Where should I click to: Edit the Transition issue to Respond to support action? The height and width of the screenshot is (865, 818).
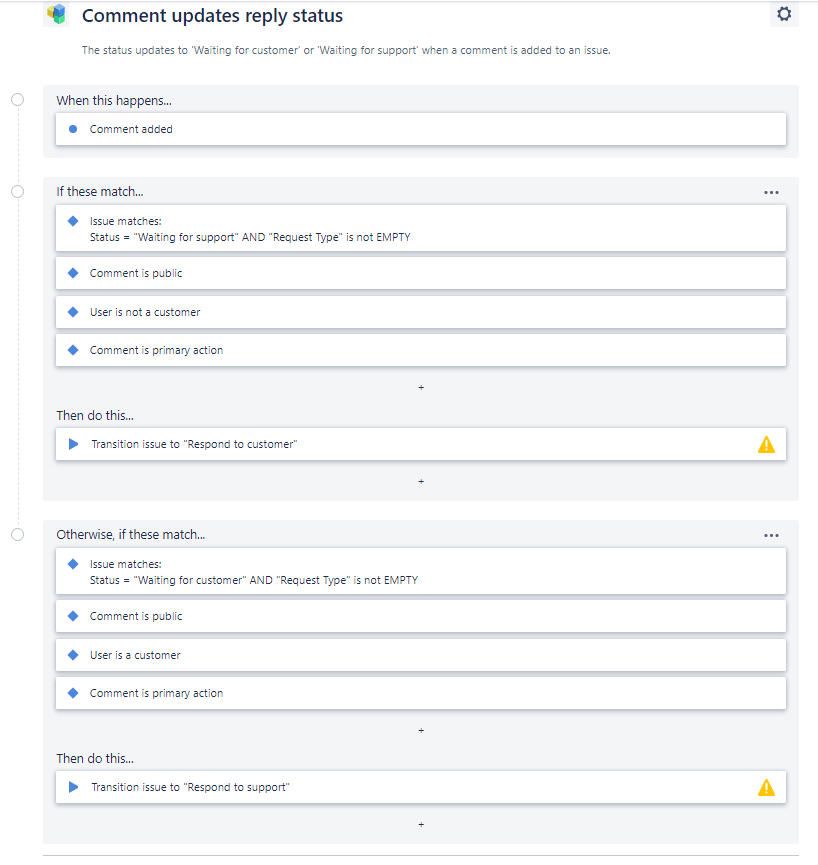point(421,787)
